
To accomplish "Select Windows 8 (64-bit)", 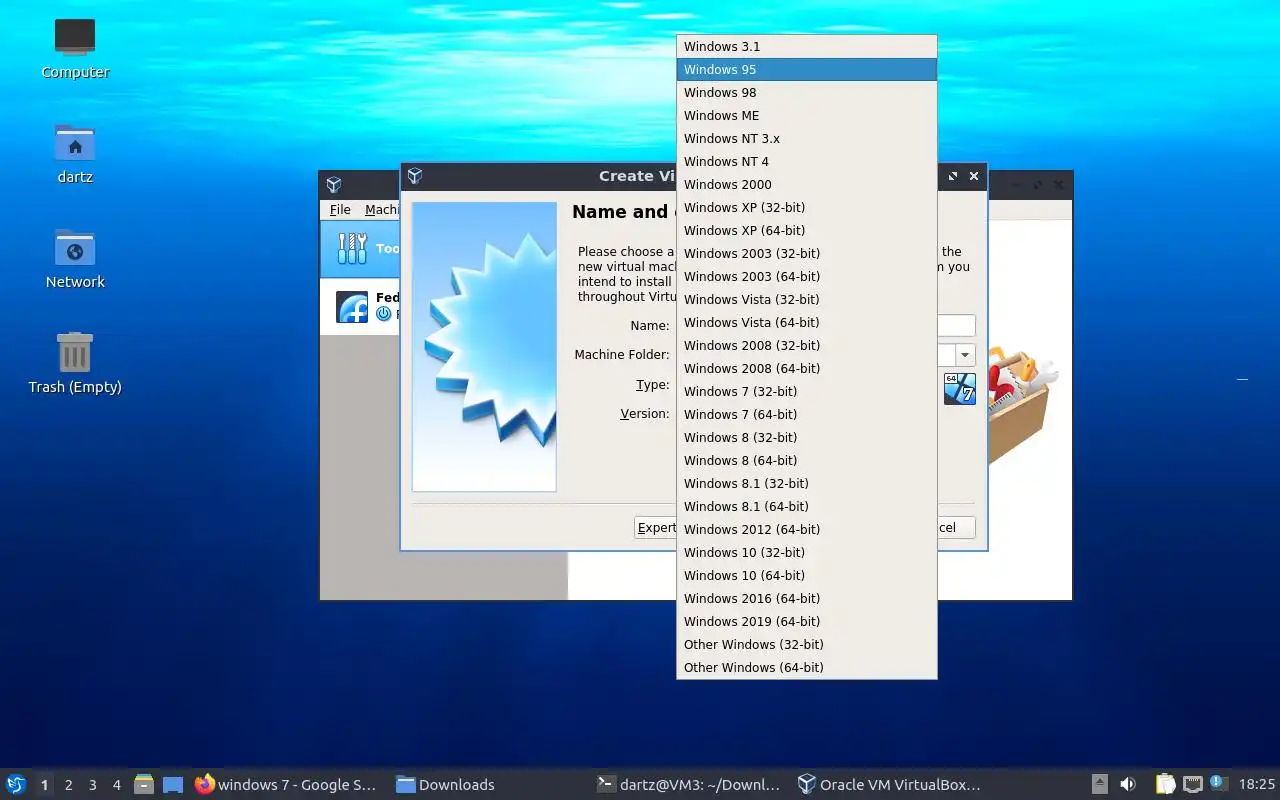I will click(806, 460).
